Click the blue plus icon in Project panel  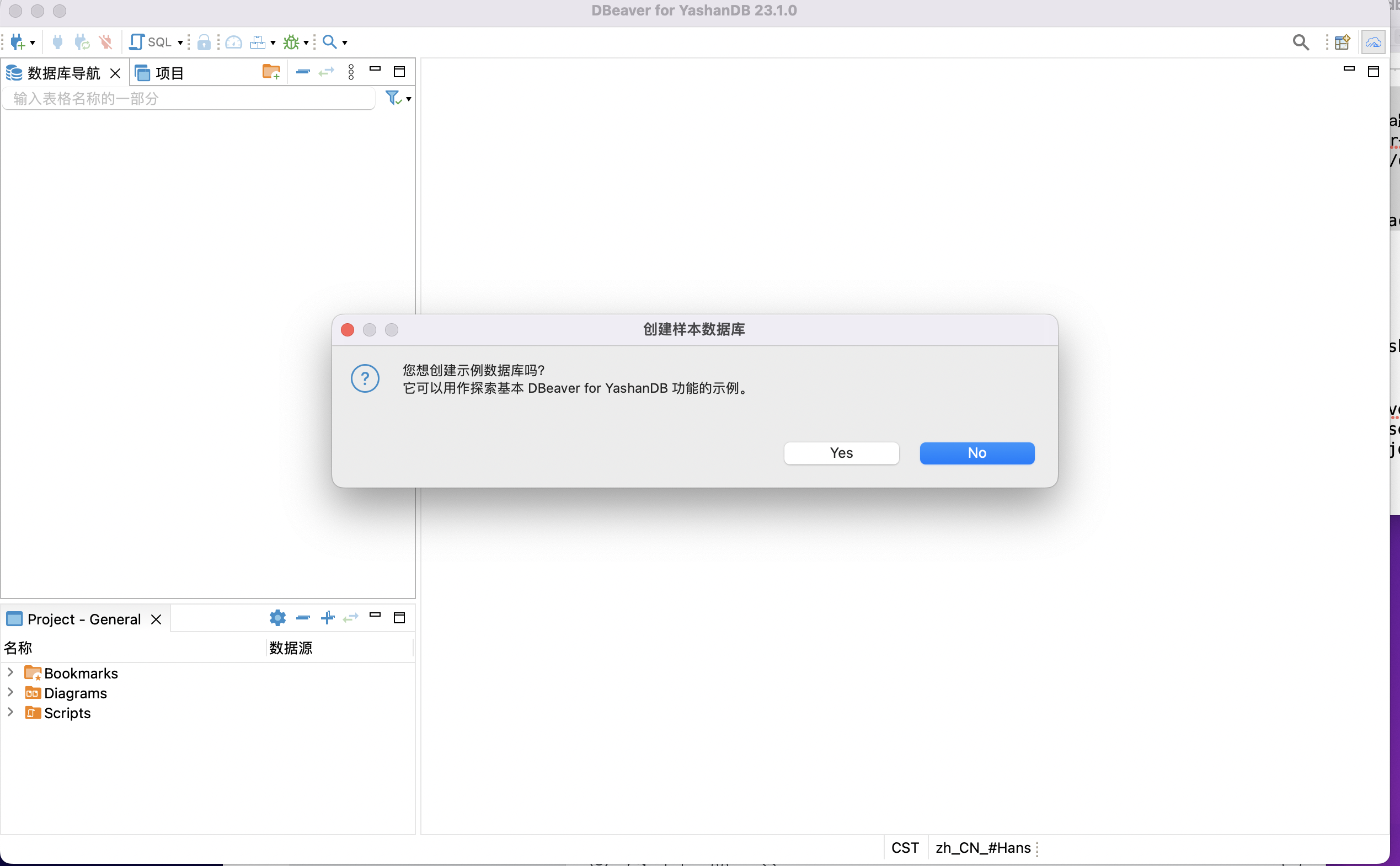328,617
